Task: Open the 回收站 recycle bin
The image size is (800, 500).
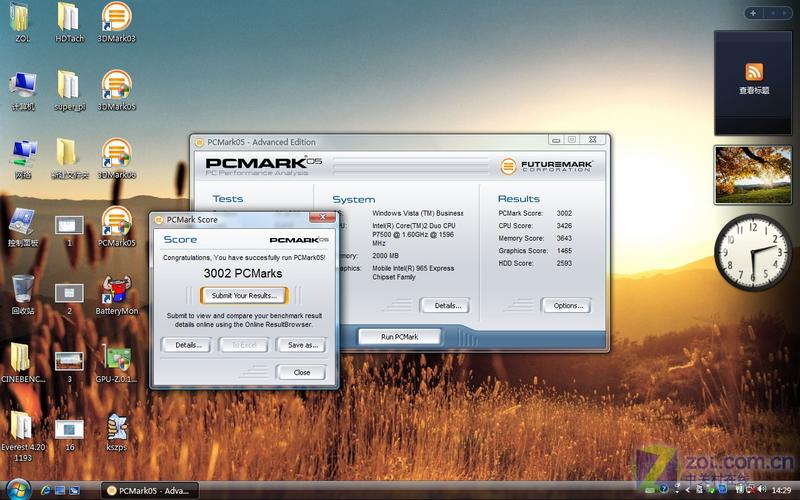Action: coord(22,295)
